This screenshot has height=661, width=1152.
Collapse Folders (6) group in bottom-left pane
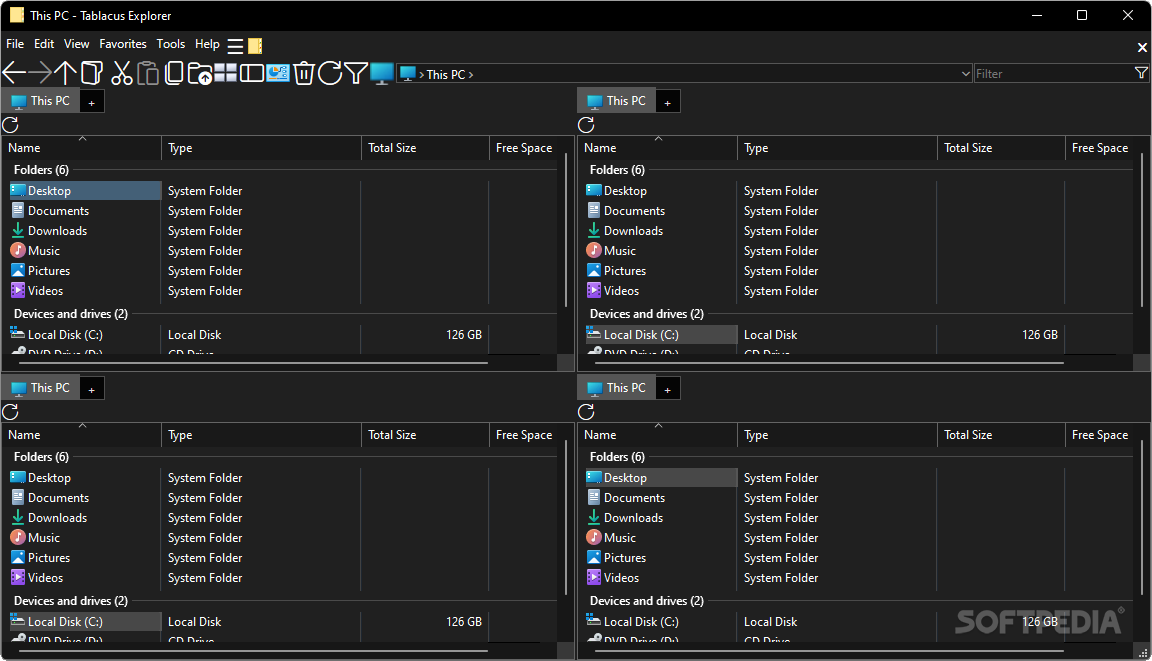pos(41,457)
